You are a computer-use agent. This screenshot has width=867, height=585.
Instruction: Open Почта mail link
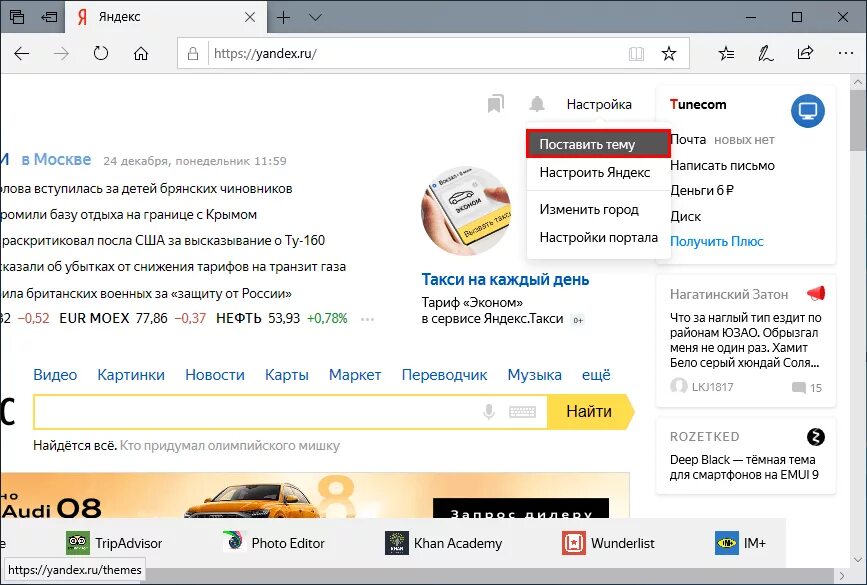(688, 140)
